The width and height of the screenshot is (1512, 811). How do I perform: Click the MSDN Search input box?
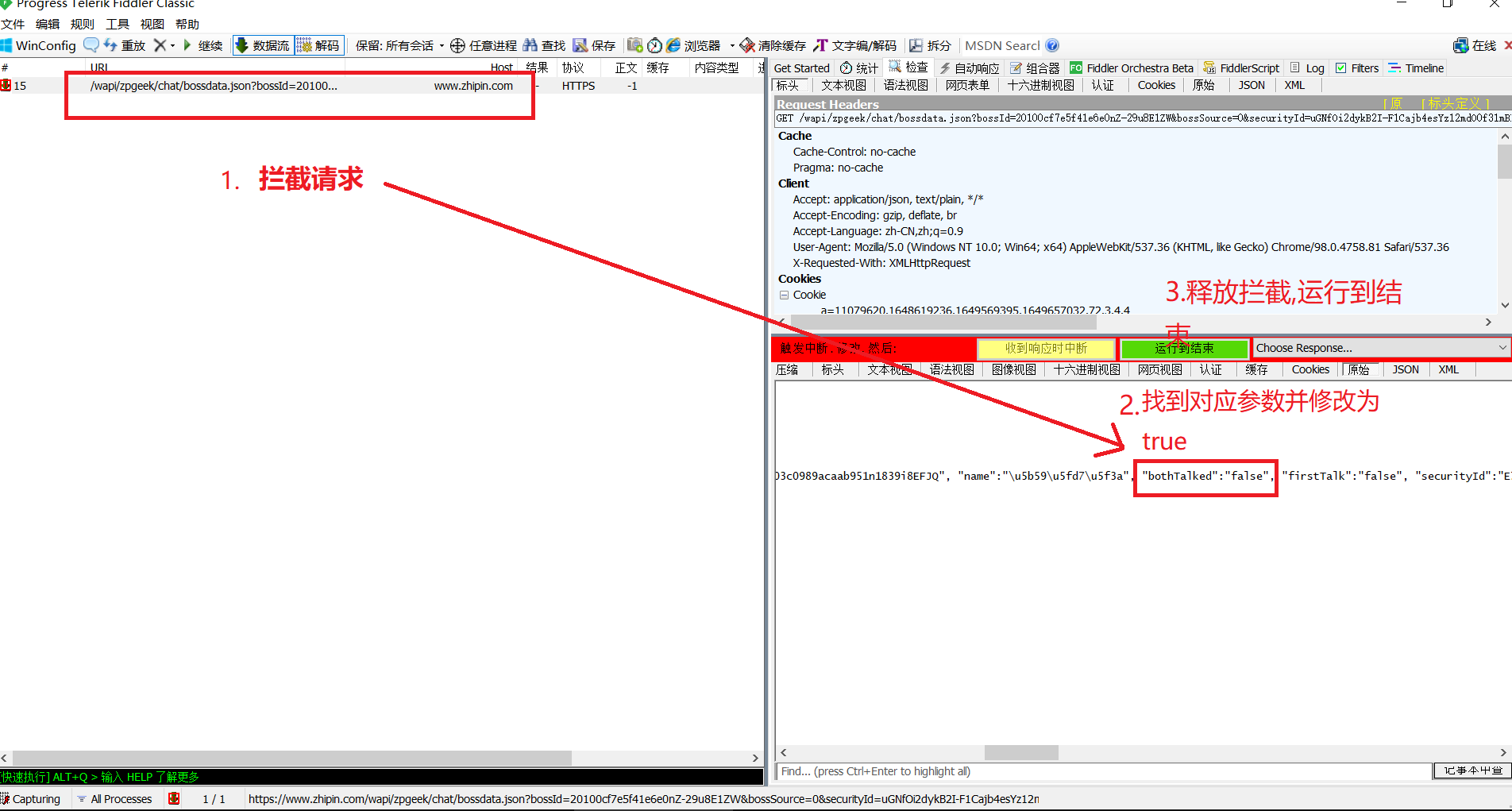pos(1002,45)
